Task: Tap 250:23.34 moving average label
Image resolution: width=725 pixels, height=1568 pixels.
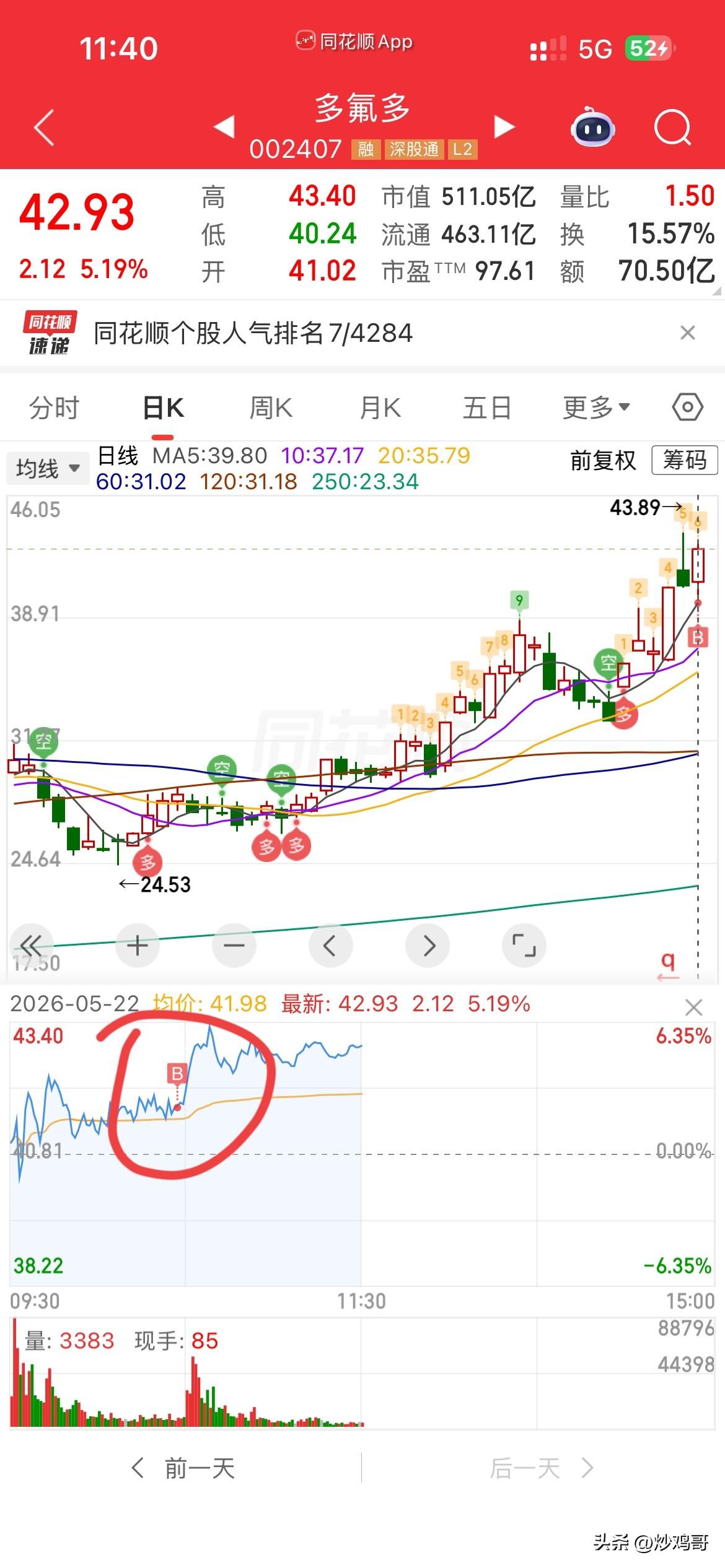Action: click(x=365, y=482)
